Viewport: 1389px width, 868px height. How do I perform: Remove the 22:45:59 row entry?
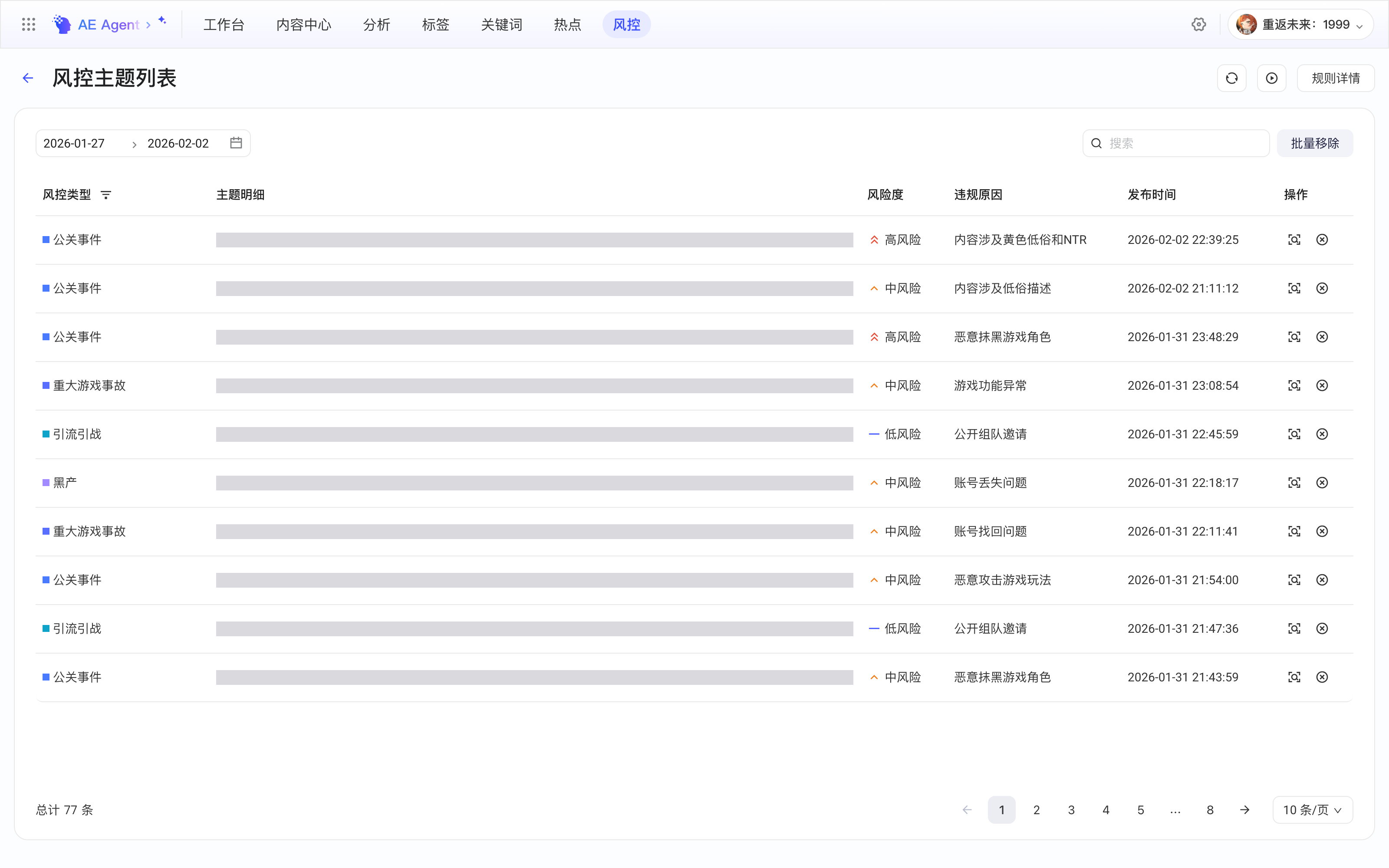[x=1322, y=434]
